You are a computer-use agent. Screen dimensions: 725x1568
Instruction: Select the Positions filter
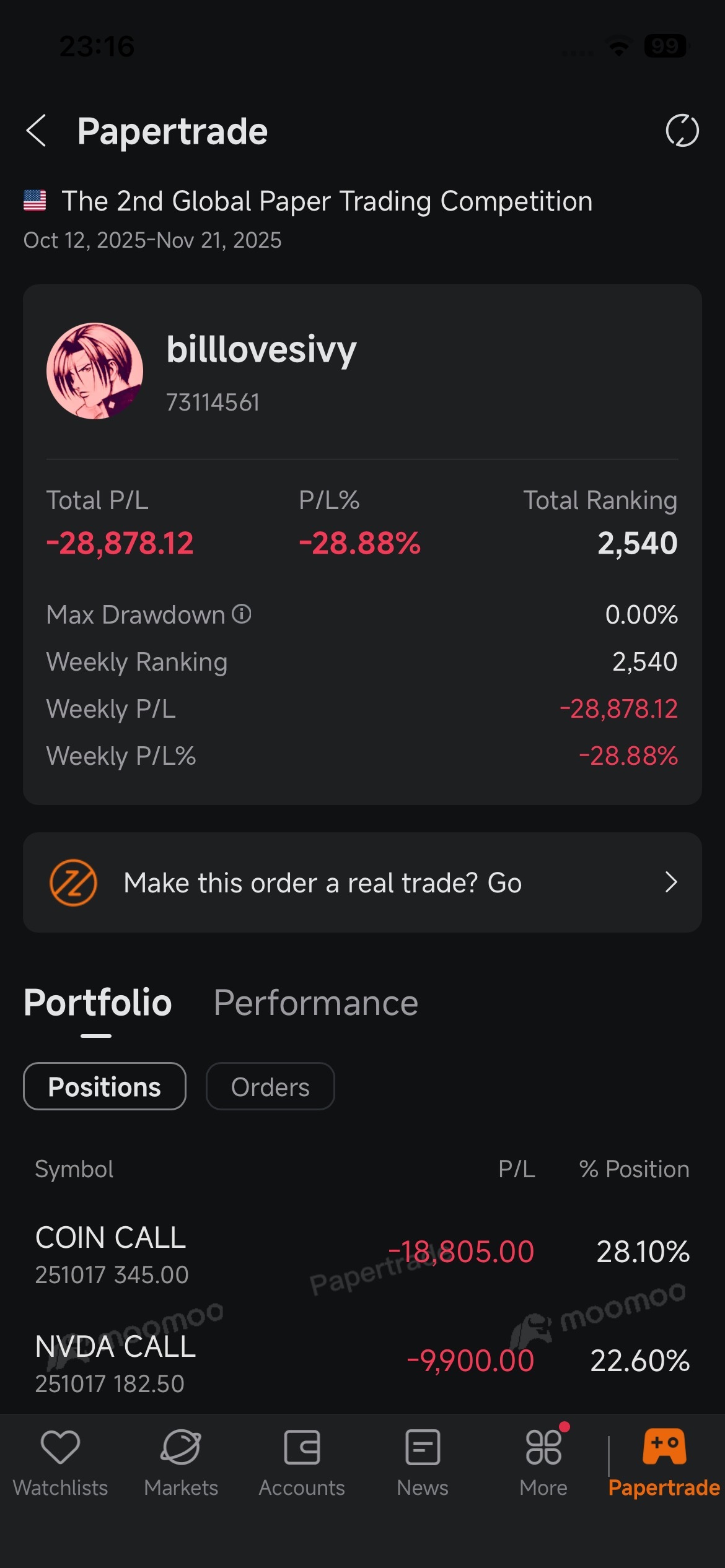click(105, 1086)
